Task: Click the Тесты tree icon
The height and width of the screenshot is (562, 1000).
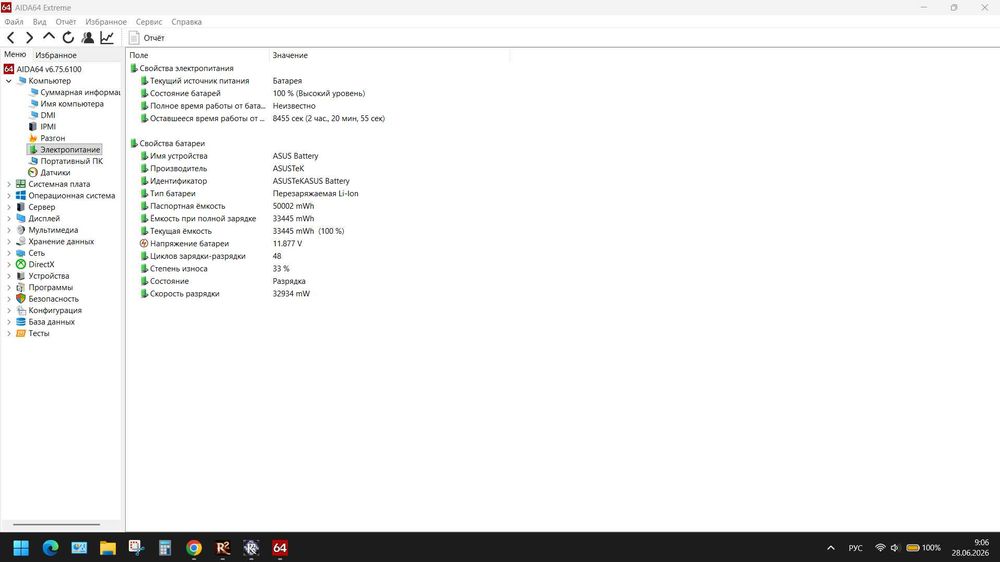Action: (x=21, y=334)
